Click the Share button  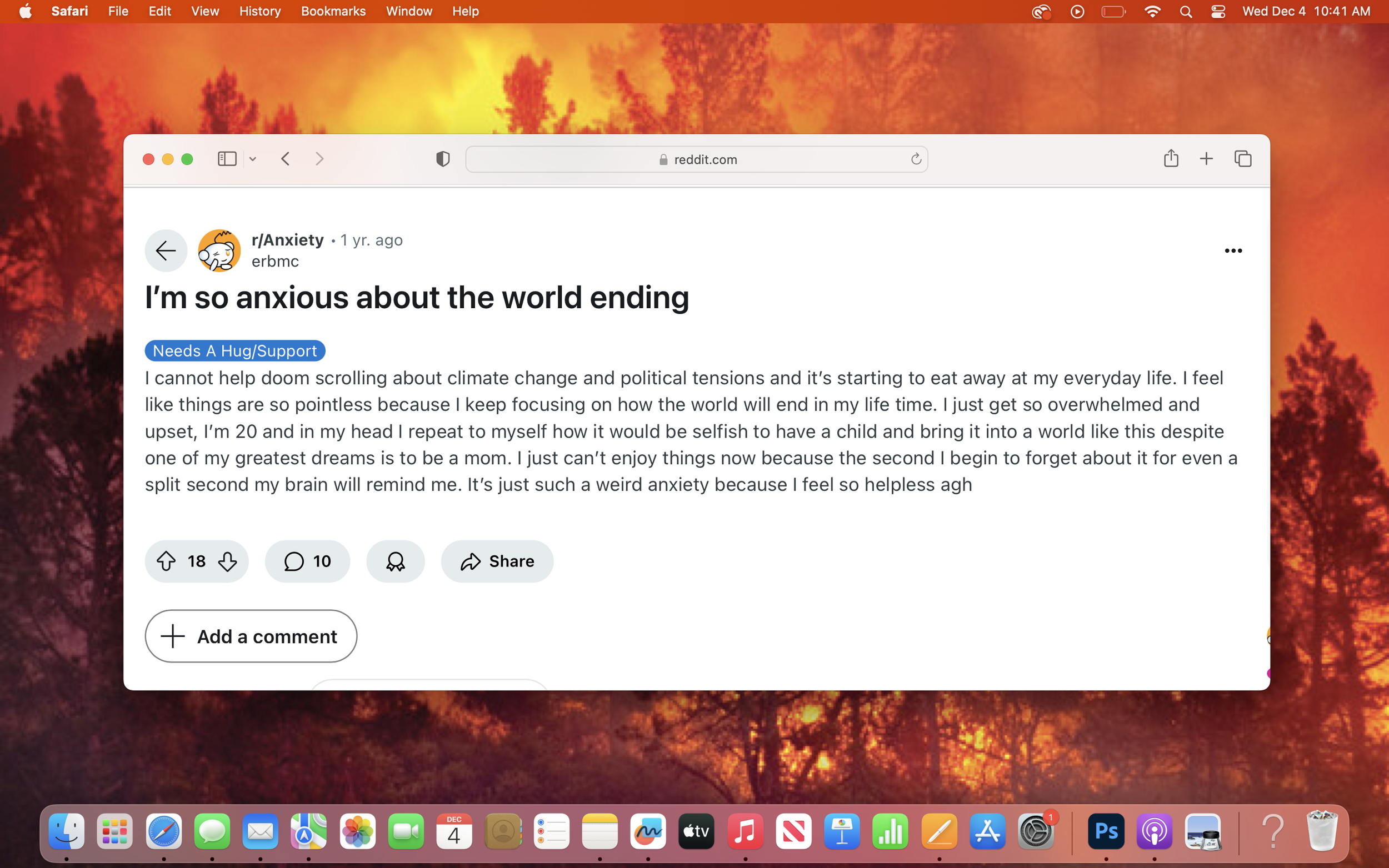pos(497,561)
